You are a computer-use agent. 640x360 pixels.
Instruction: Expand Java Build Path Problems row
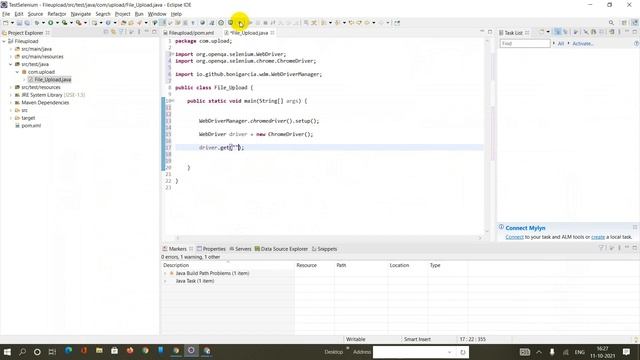point(165,273)
